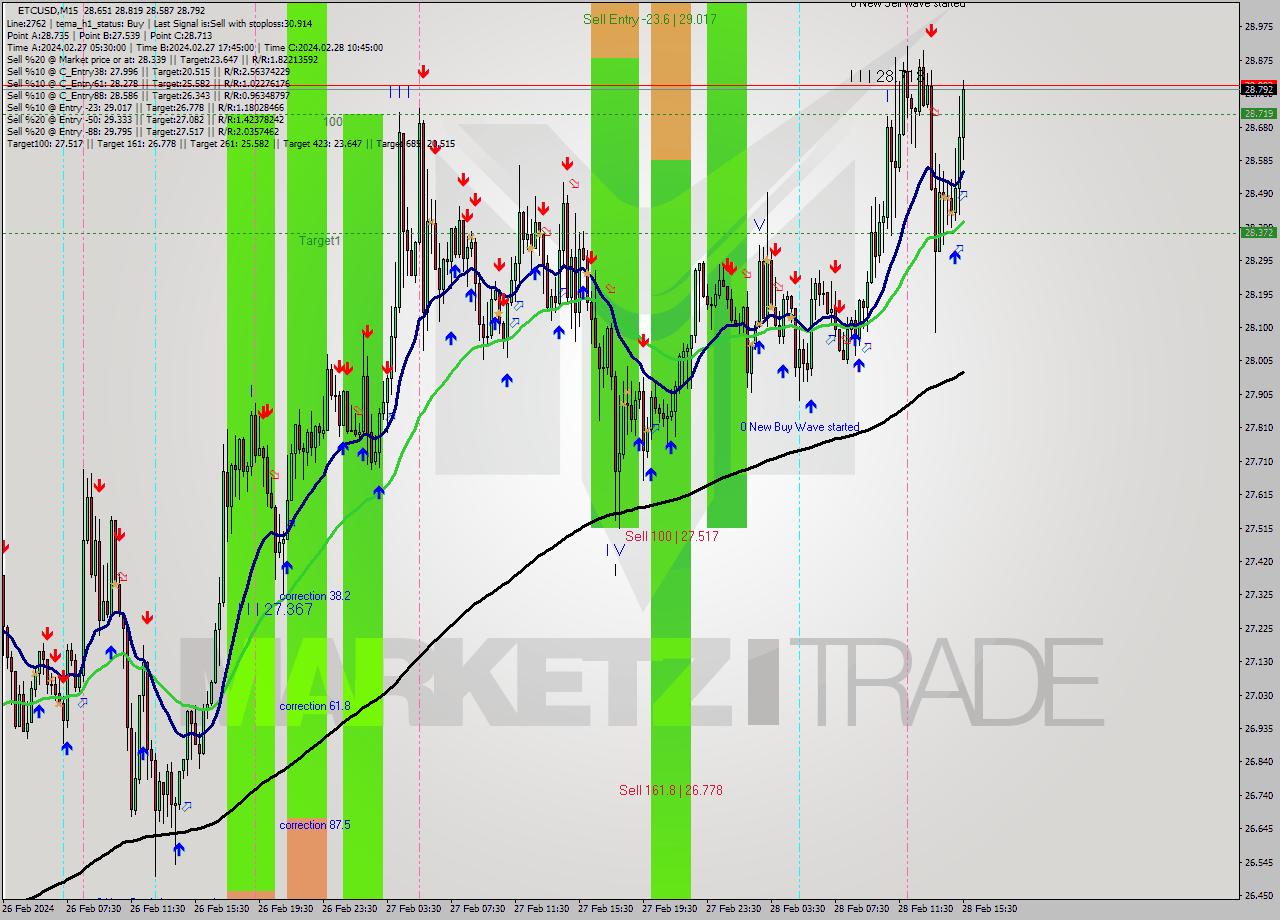Select the 'correction 38.2' annotation
Screen dimensions: 1280x920
point(315,596)
